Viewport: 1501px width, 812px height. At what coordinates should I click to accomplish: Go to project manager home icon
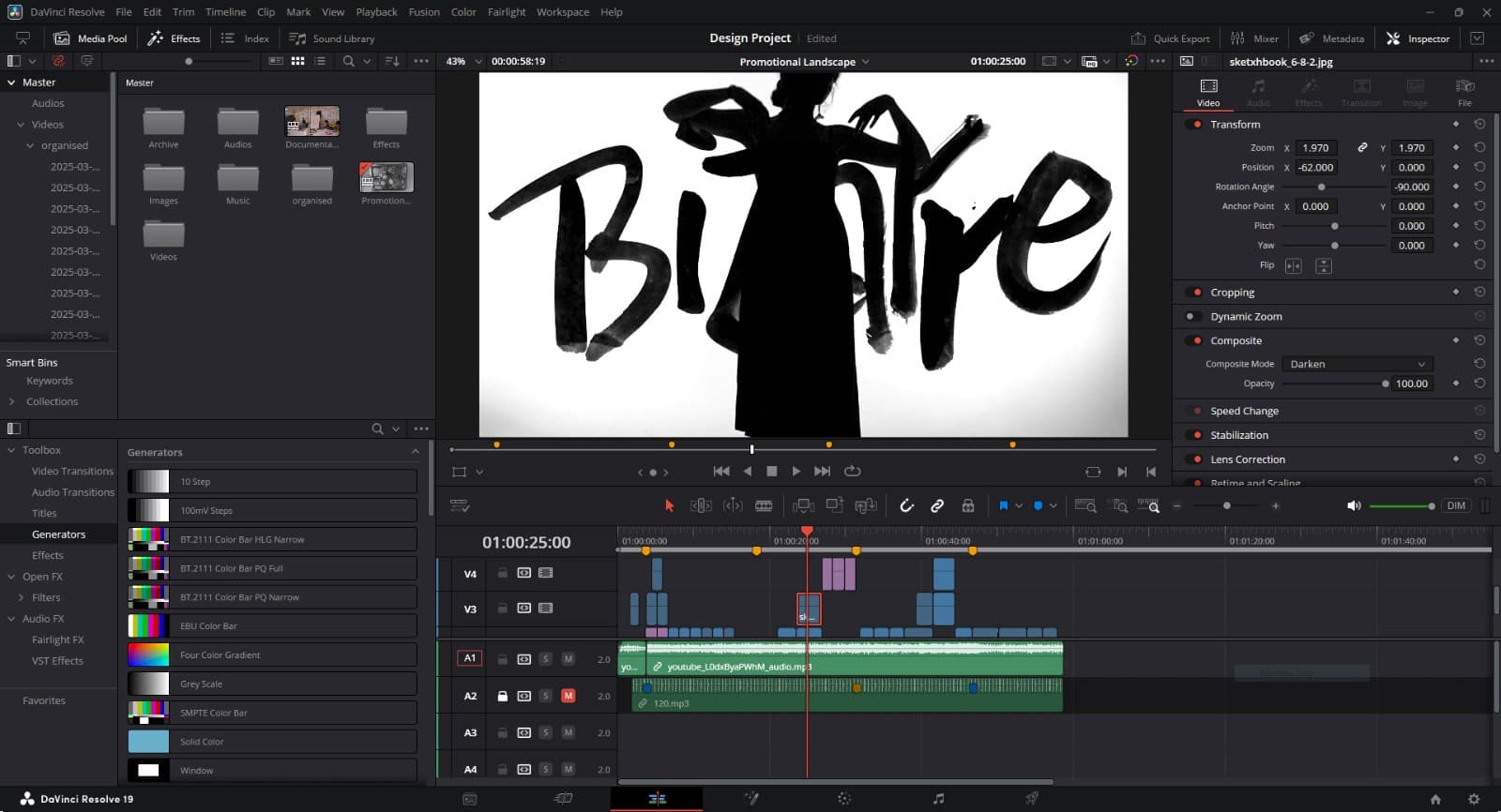pos(1435,799)
